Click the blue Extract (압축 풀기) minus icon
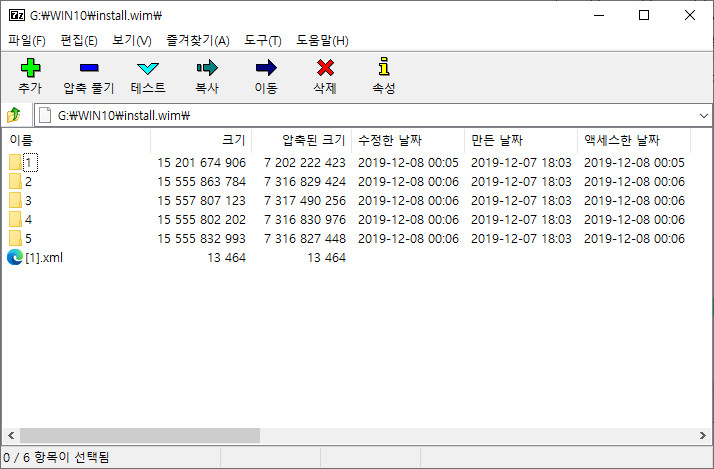The image size is (714, 469). coord(89,68)
